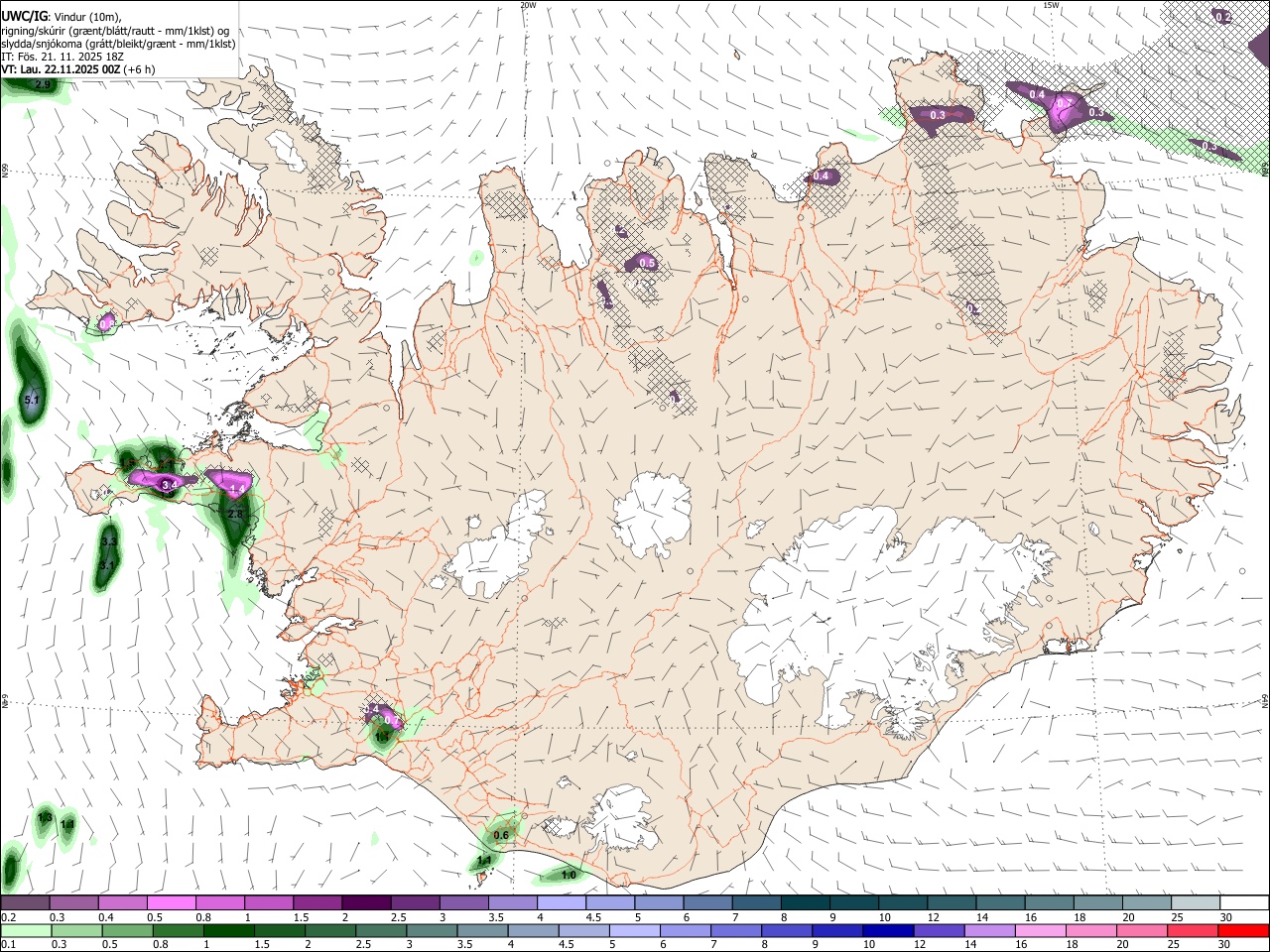This screenshot has width=1270, height=952.
Task: Pick the bright pink 0.5–0.8 snow legend swatch
Action: click(171, 902)
